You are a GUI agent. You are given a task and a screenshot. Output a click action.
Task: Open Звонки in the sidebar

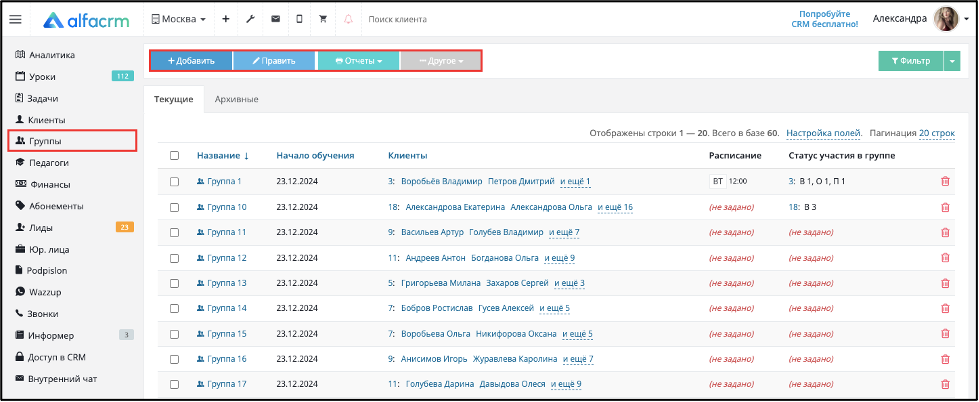pyautogui.click(x=36, y=314)
